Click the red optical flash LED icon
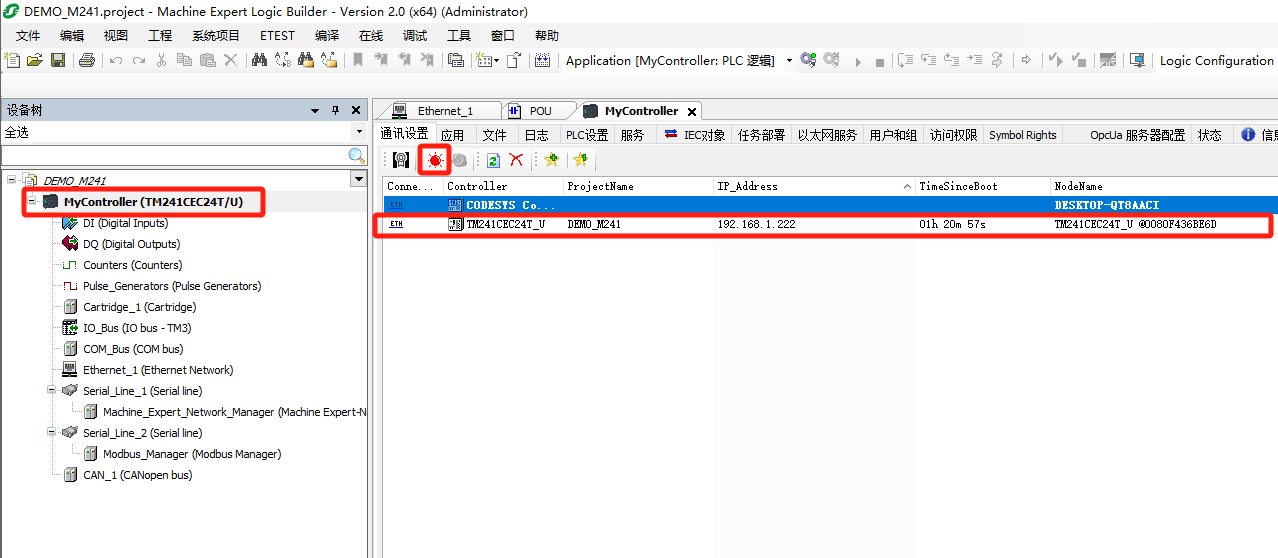The width and height of the screenshot is (1278, 558). click(435, 160)
